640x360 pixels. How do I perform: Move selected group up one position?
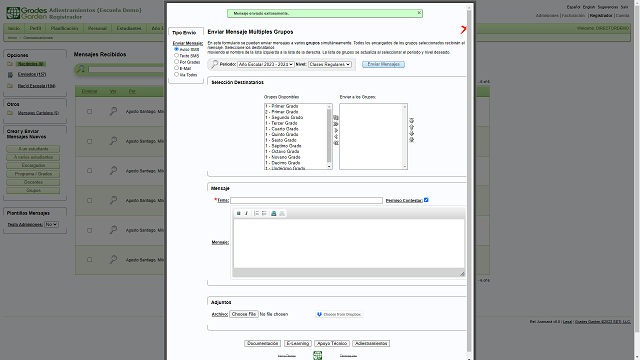click(x=411, y=127)
